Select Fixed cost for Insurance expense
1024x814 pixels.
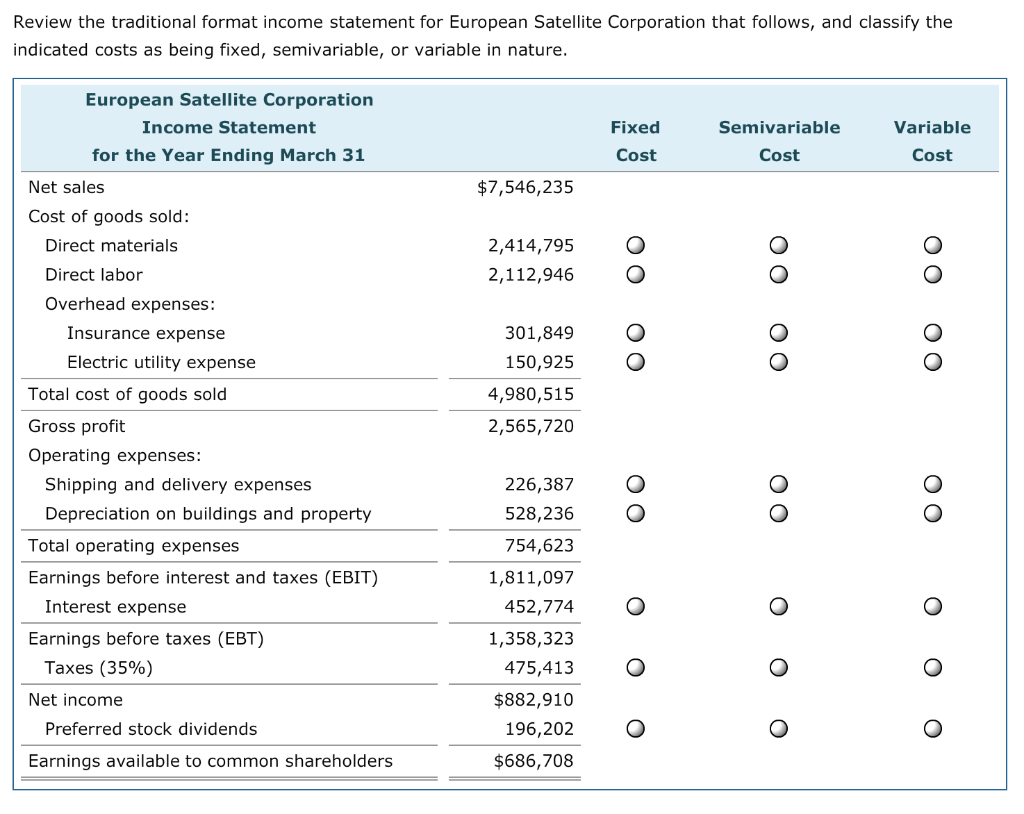pyautogui.click(x=636, y=332)
